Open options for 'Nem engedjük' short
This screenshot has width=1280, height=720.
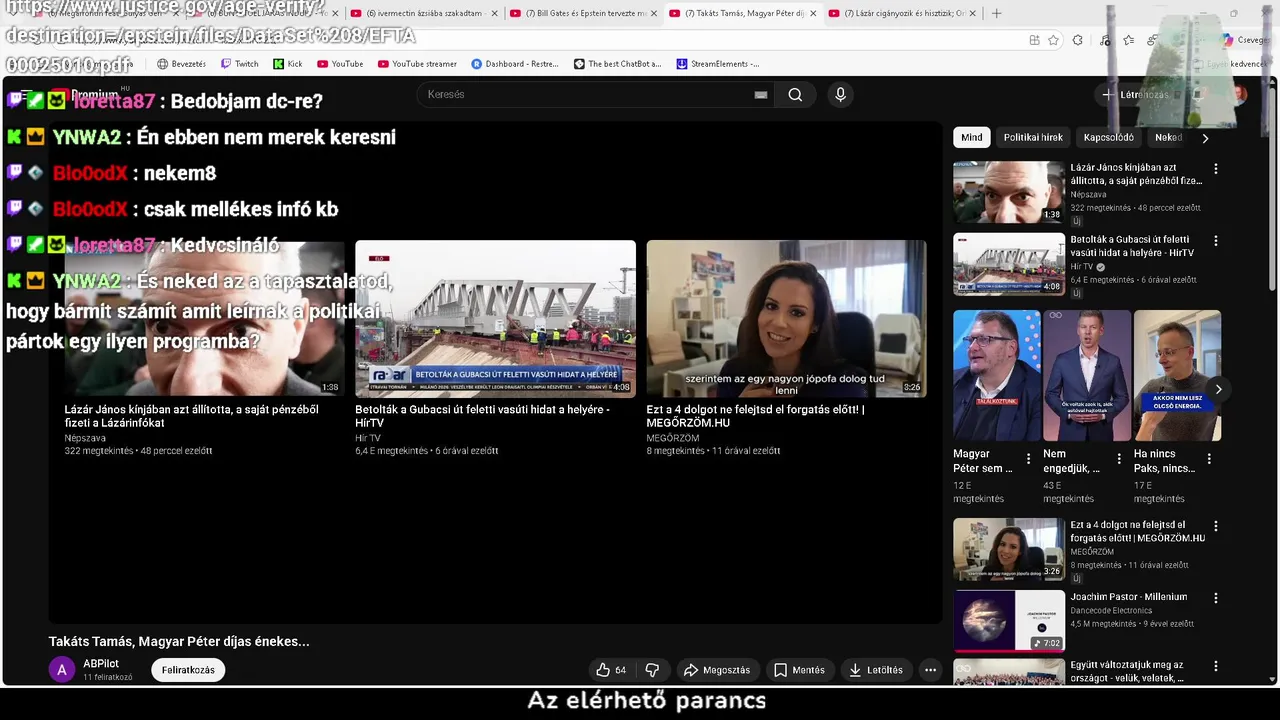1119,459
